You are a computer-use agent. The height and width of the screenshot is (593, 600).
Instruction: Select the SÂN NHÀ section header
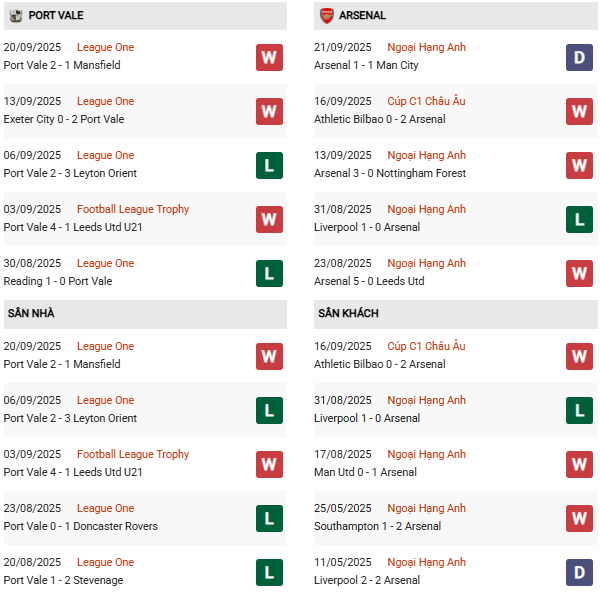(145, 314)
